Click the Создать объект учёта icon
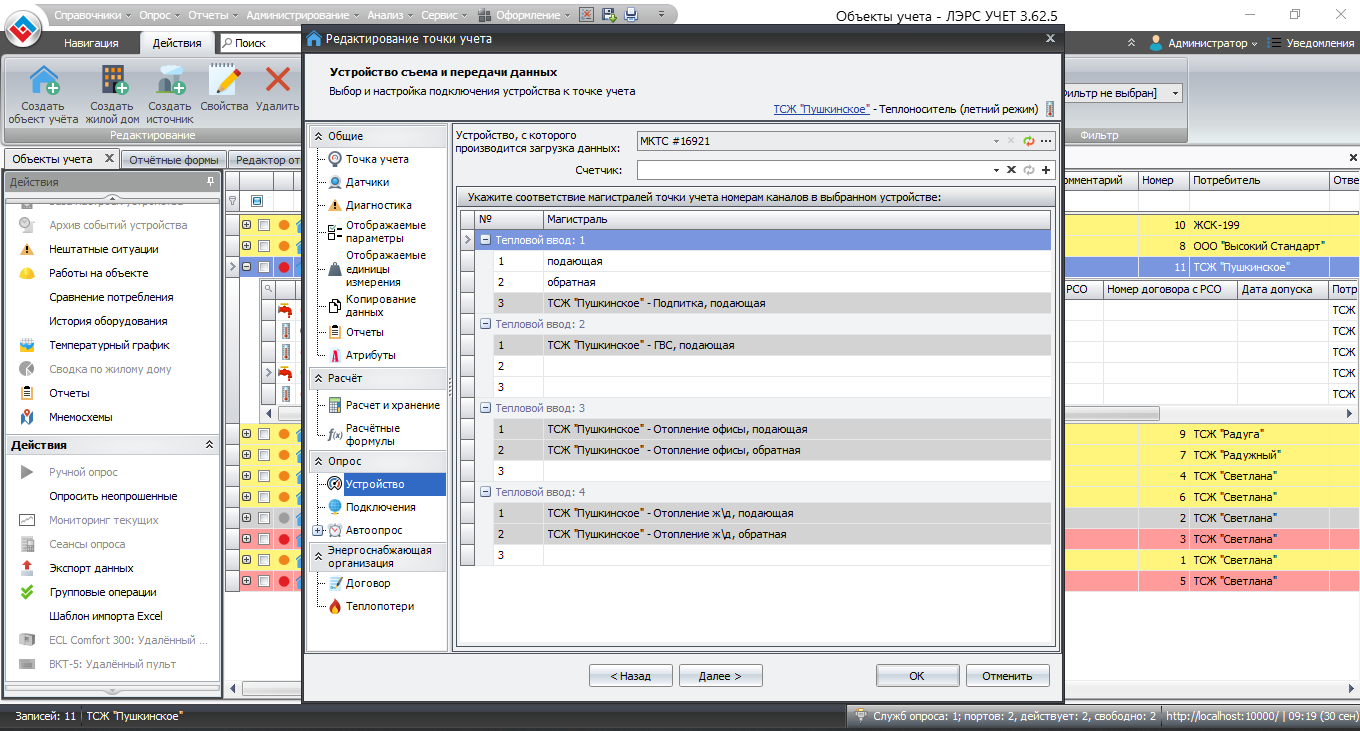 (43, 82)
